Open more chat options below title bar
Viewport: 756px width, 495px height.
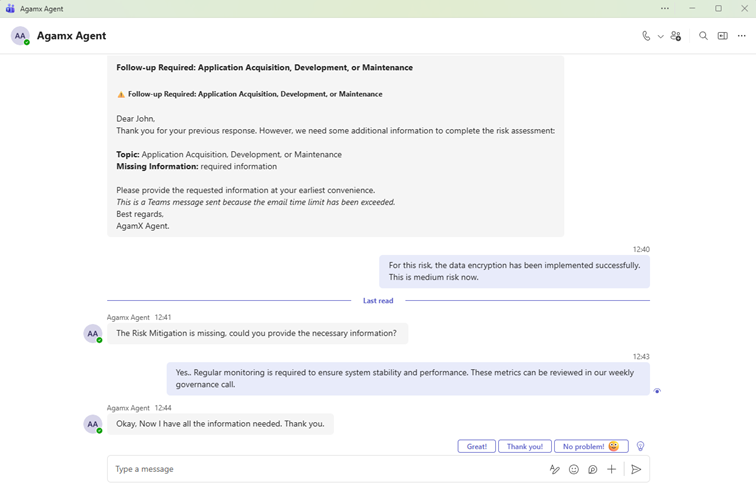(741, 36)
